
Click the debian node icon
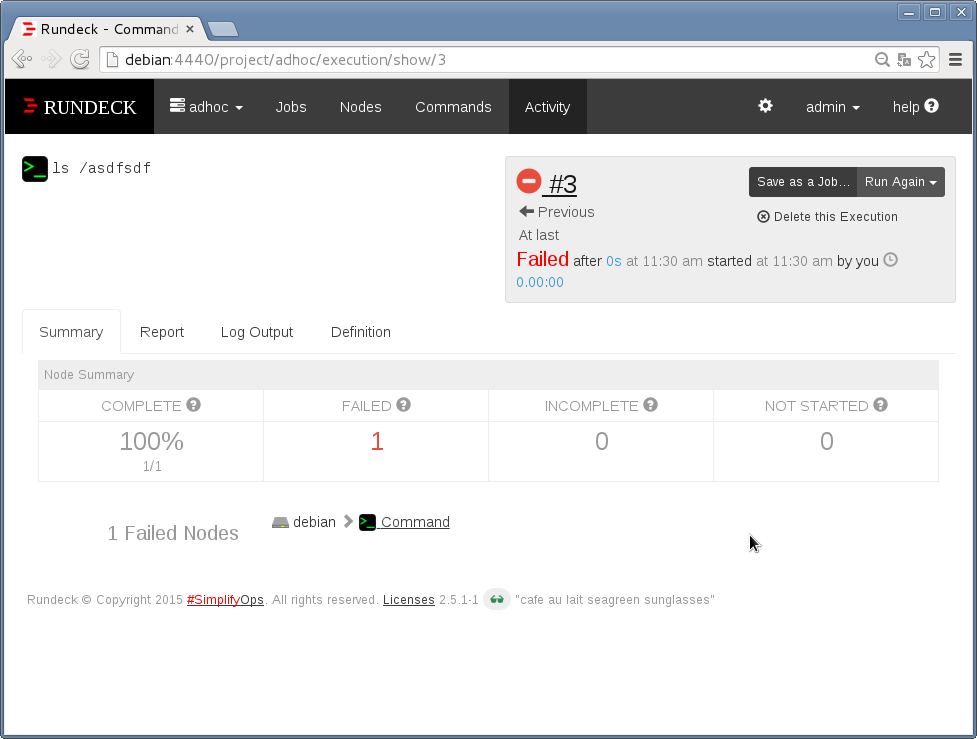[280, 522]
